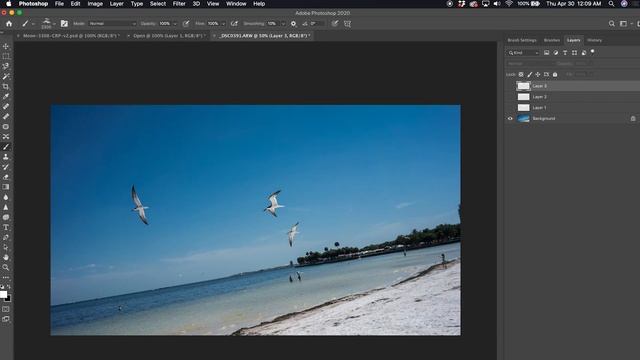Open the Edit Toolbar three-dots button

click(6, 278)
